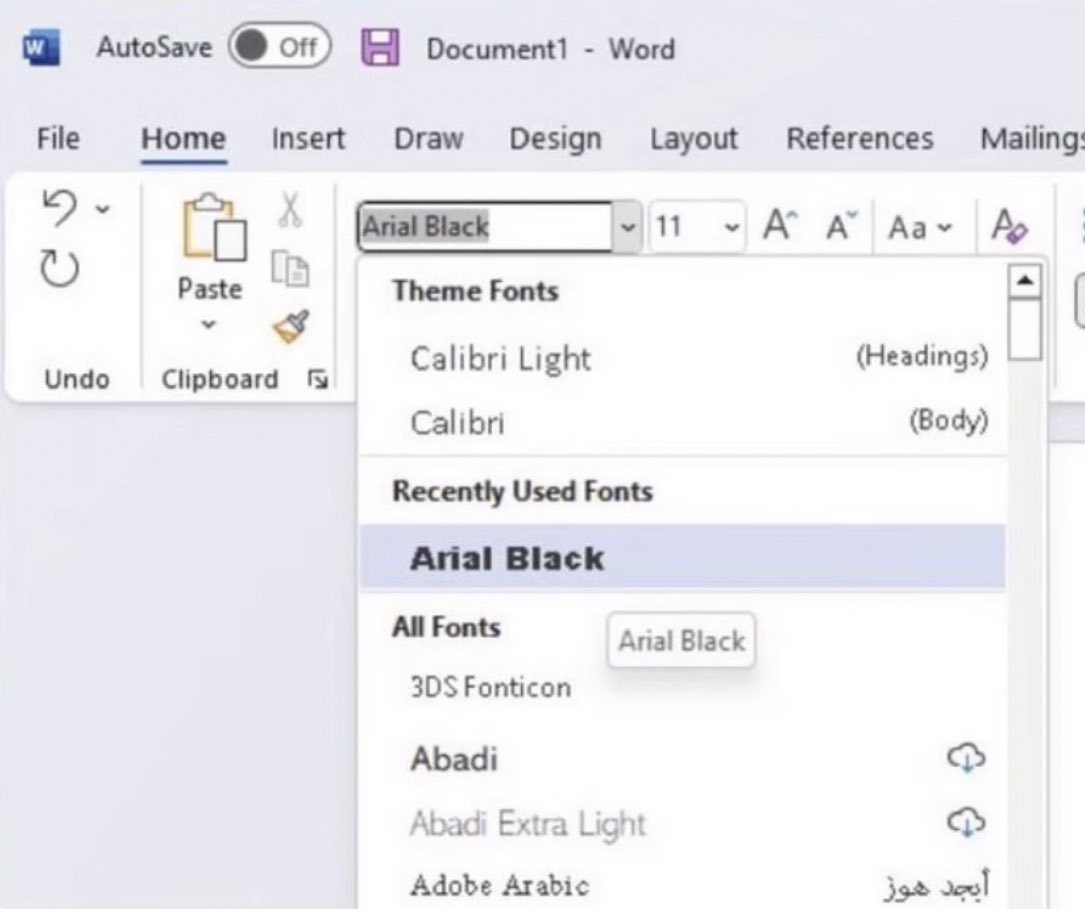Open the Insert tab
The width and height of the screenshot is (1085, 909).
click(308, 138)
